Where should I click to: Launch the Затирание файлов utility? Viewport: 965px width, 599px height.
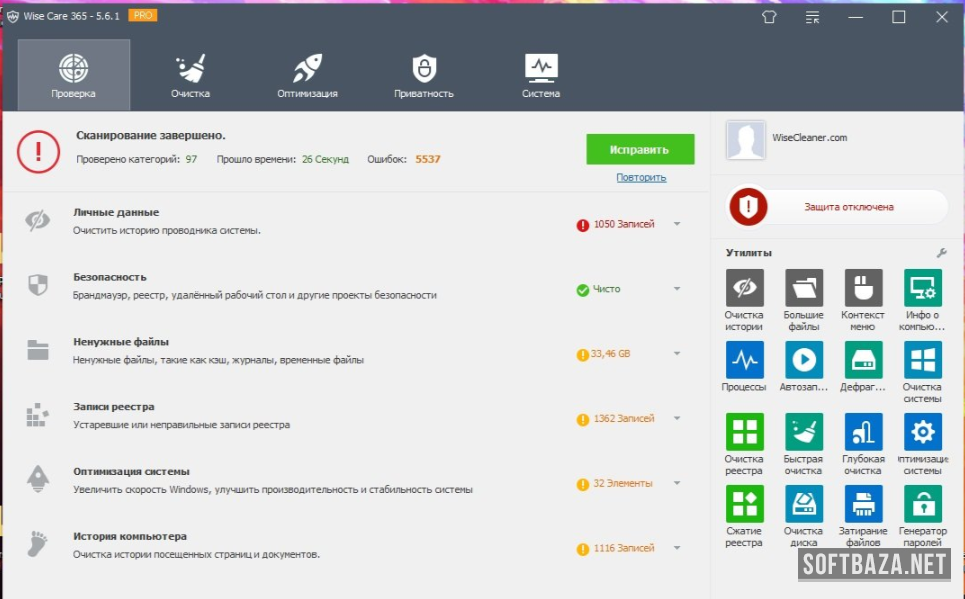tap(863, 504)
